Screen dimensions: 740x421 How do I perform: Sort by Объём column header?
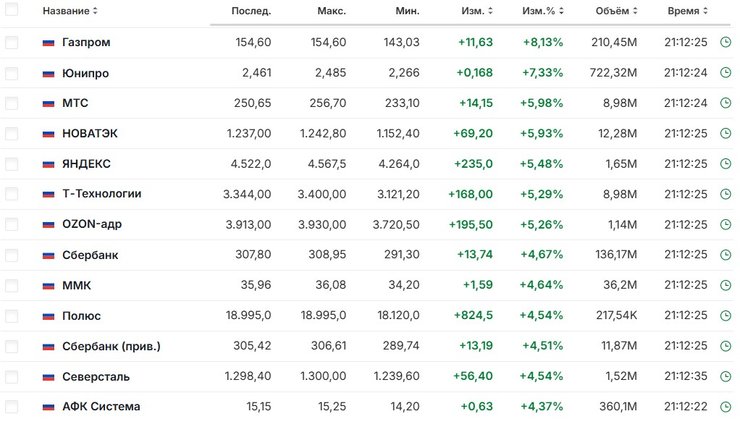pos(613,11)
